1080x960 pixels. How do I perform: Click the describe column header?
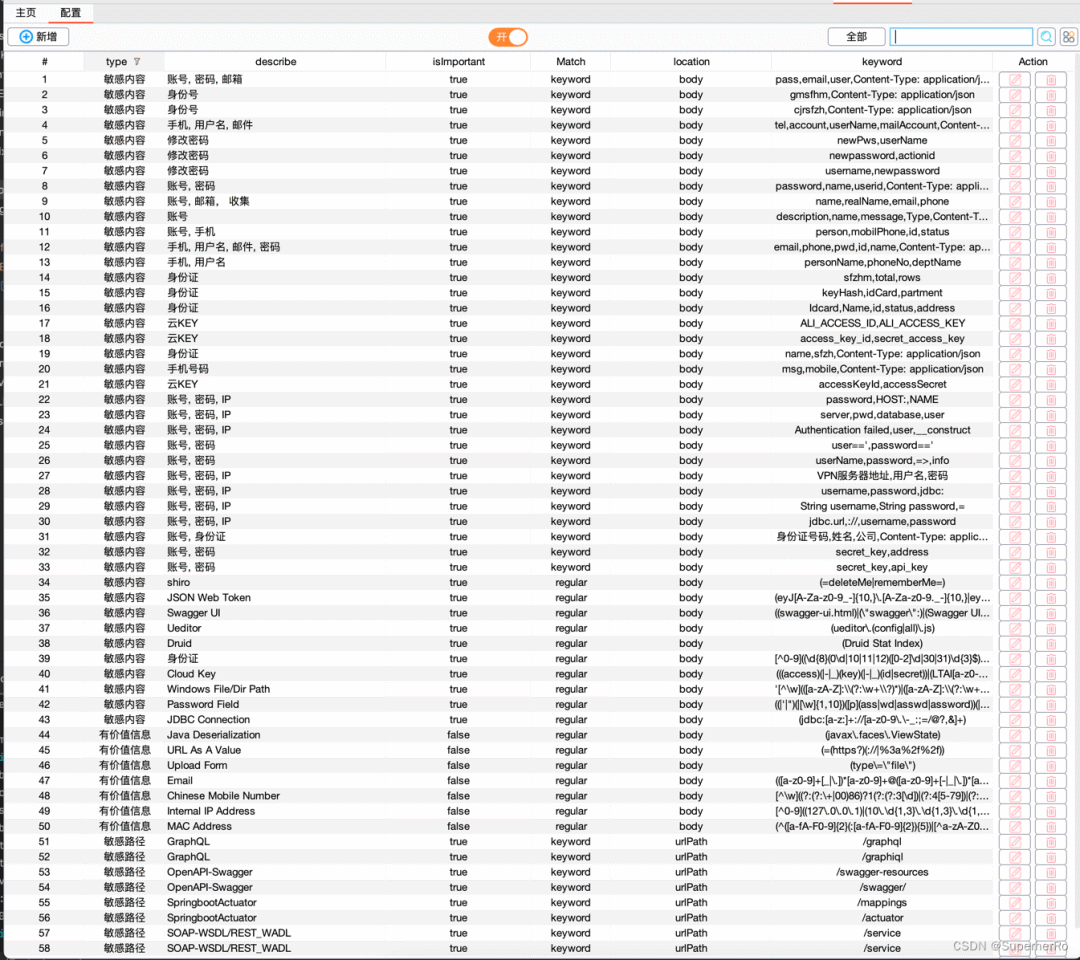[x=276, y=61]
